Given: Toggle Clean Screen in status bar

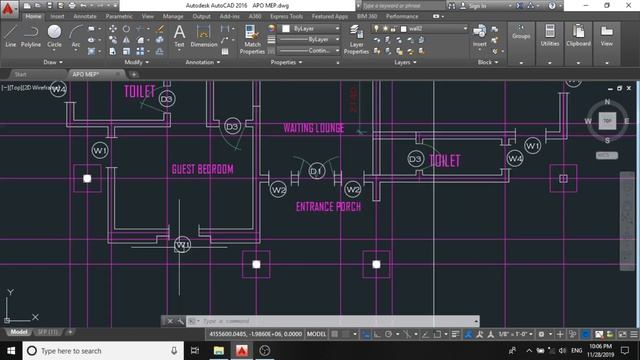Looking at the screenshot, I should coord(622,334).
